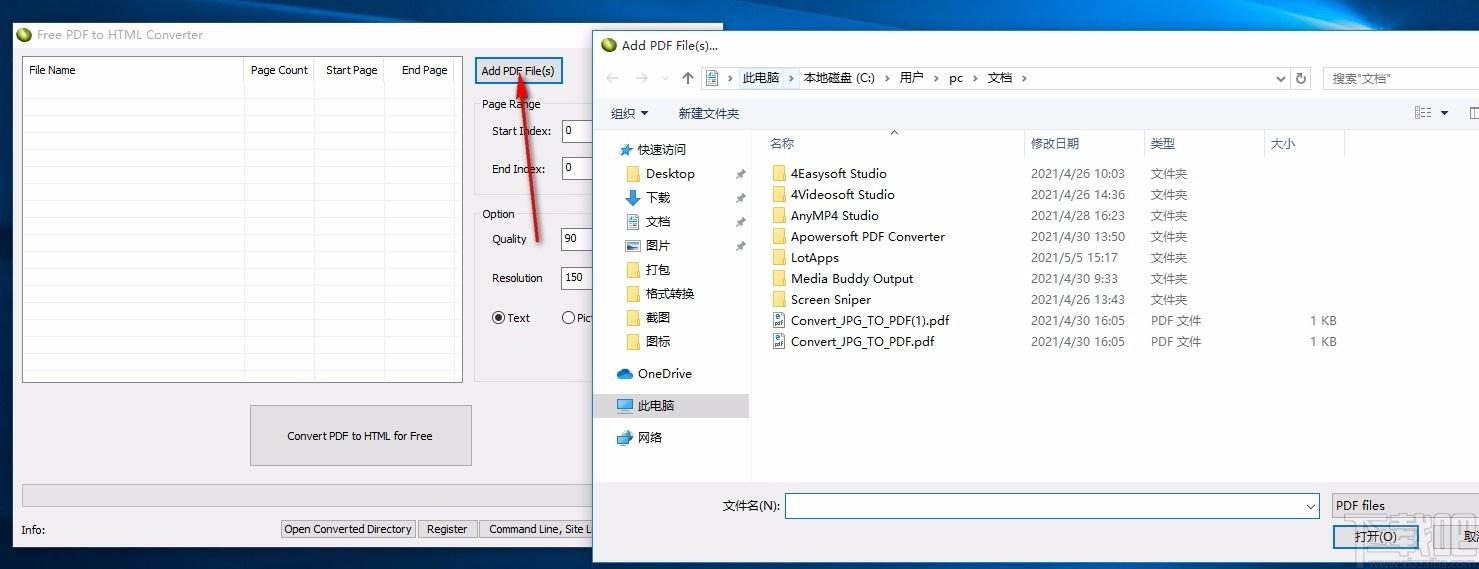Select 4Easysoft Studio folder
This screenshot has width=1479, height=569.
838,173
